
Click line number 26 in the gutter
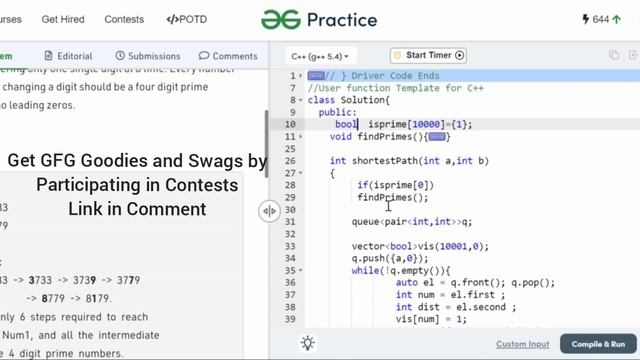[290, 161]
